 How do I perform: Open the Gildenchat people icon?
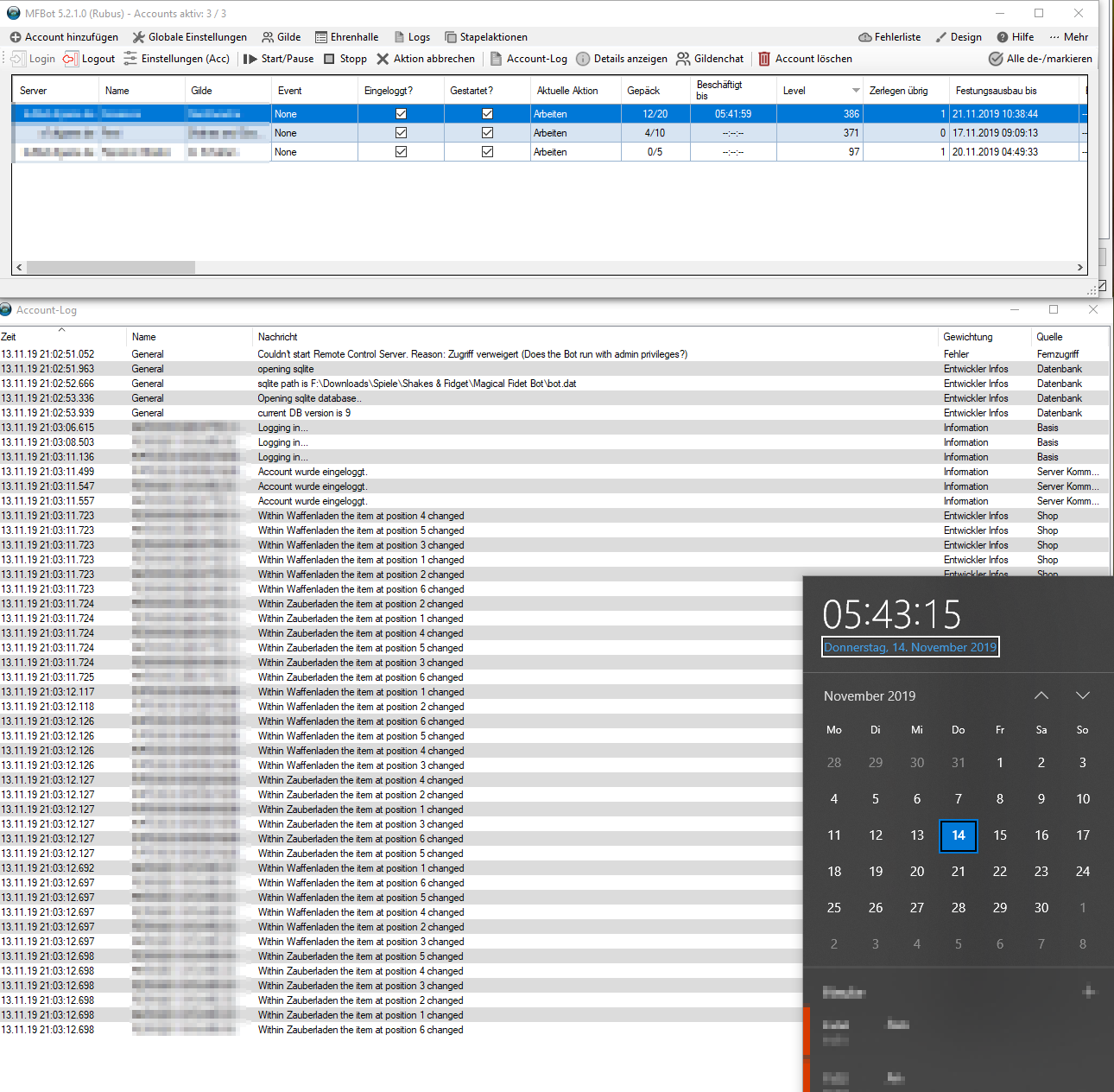683,59
